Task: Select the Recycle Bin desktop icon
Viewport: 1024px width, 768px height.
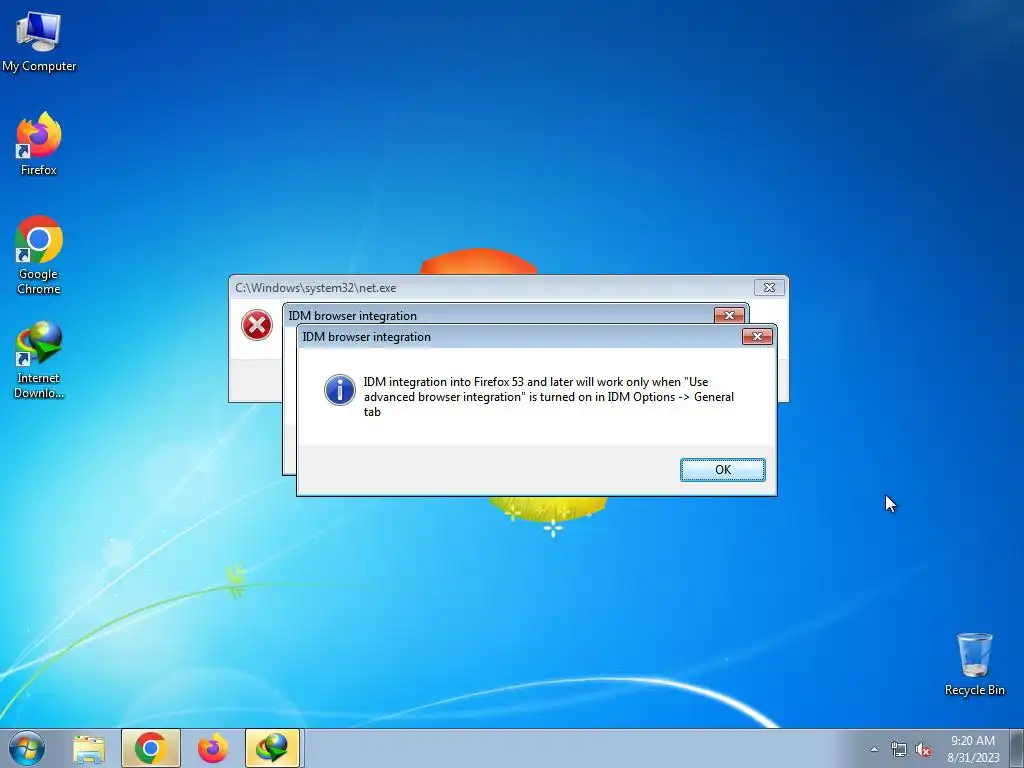Action: (974, 664)
